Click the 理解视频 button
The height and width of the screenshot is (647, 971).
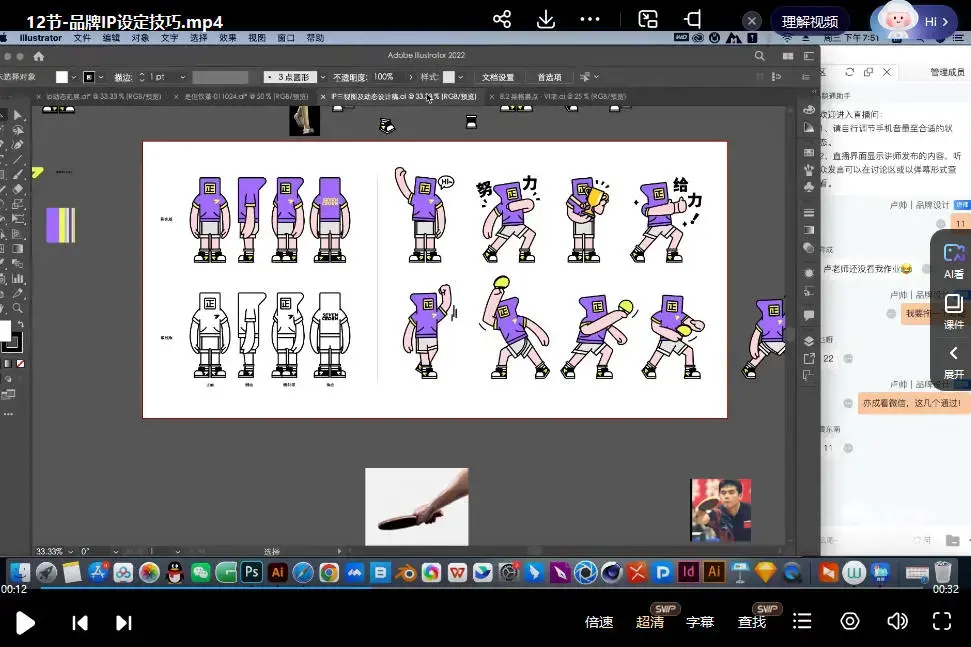click(x=810, y=22)
